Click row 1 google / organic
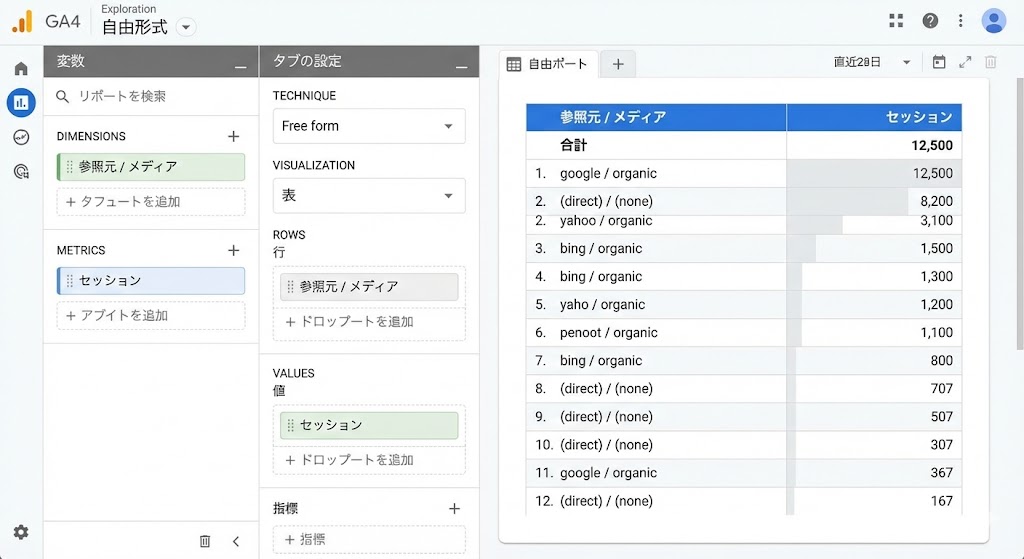Image resolution: width=1024 pixels, height=559 pixels. [744, 174]
